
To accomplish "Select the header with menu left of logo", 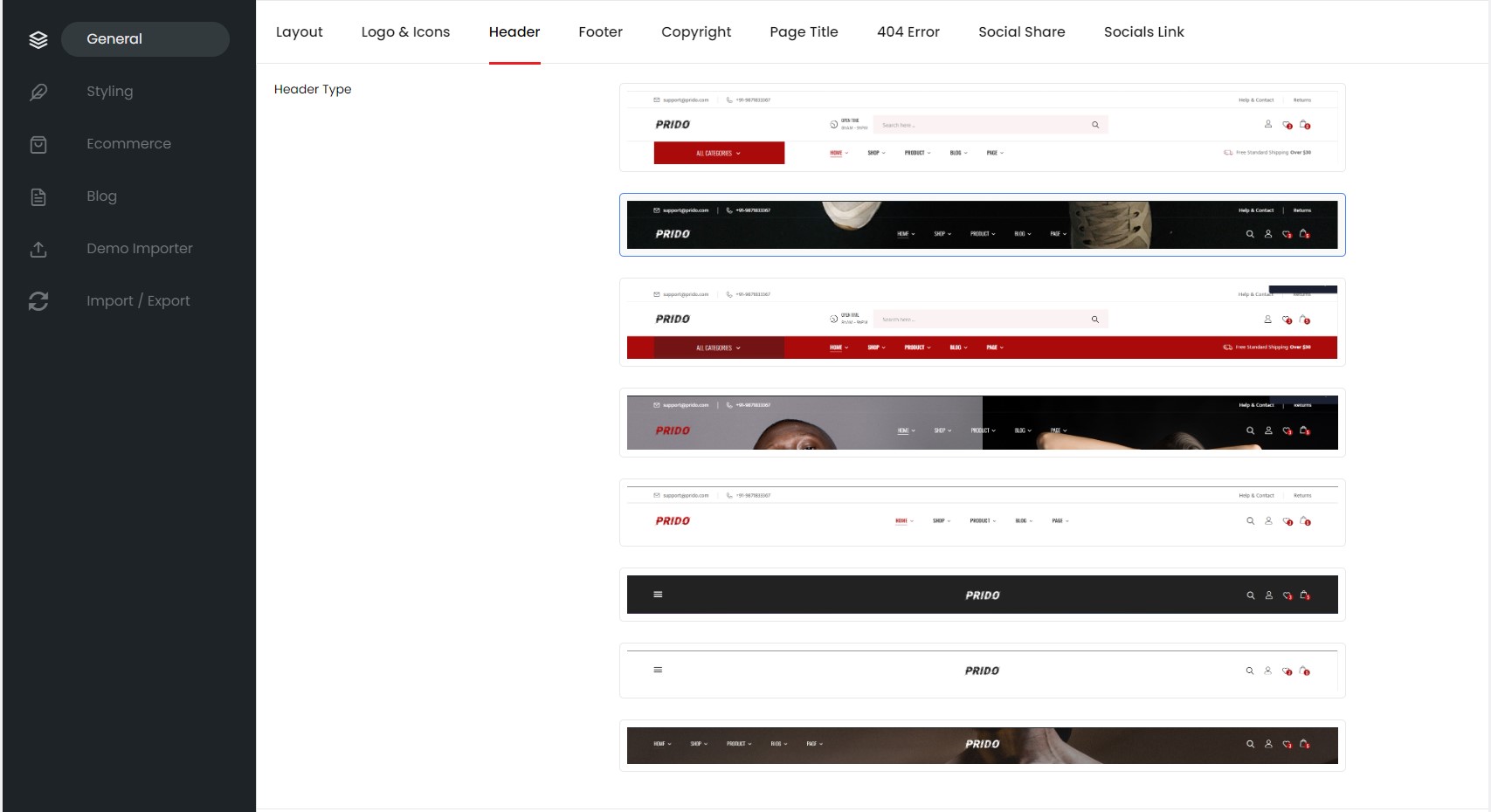I will click(x=983, y=746).
